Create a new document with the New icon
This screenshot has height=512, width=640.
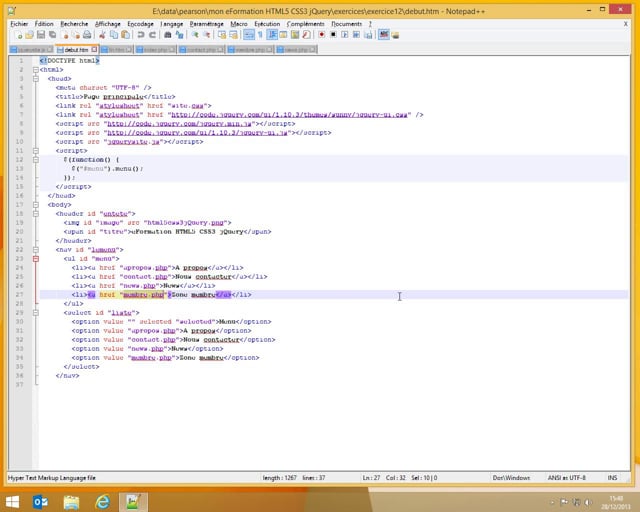pyautogui.click(x=18, y=35)
